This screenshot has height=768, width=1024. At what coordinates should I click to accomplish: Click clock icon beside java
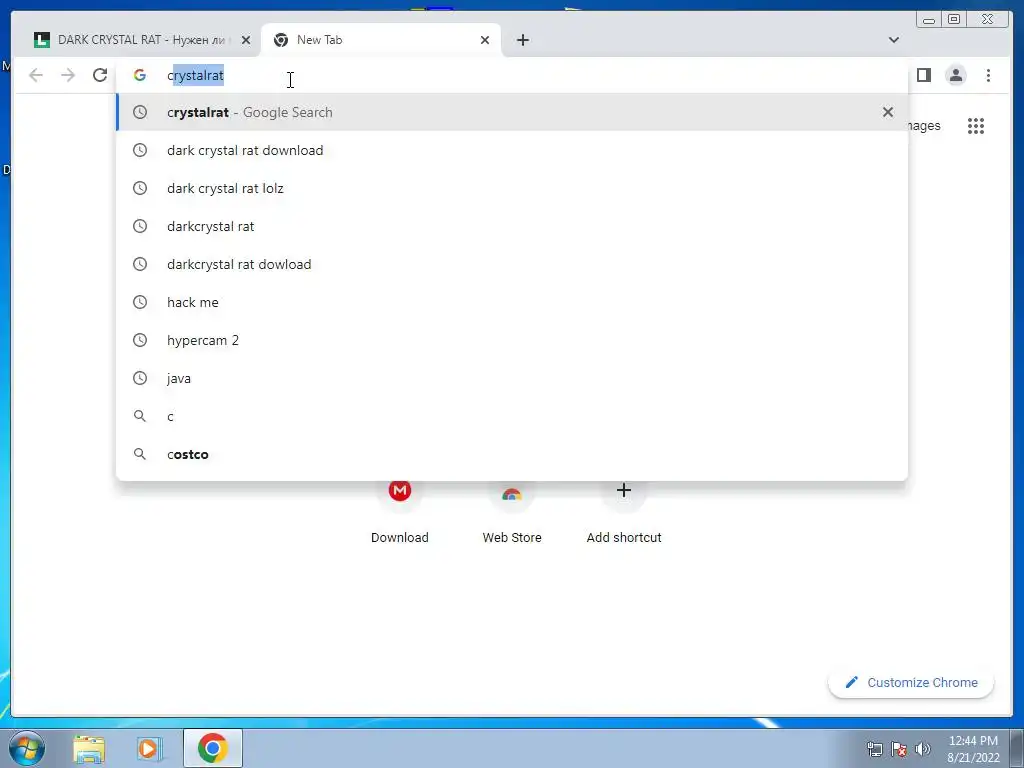pos(140,377)
